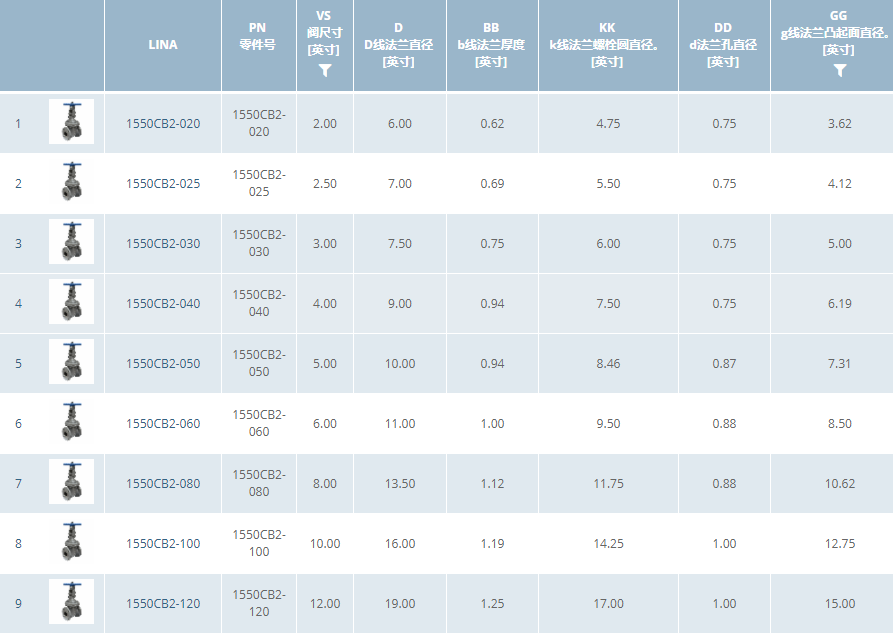Screen dimensions: 893x633
Task: Click valve size value 10.00 in row 8
Action: (x=325, y=544)
